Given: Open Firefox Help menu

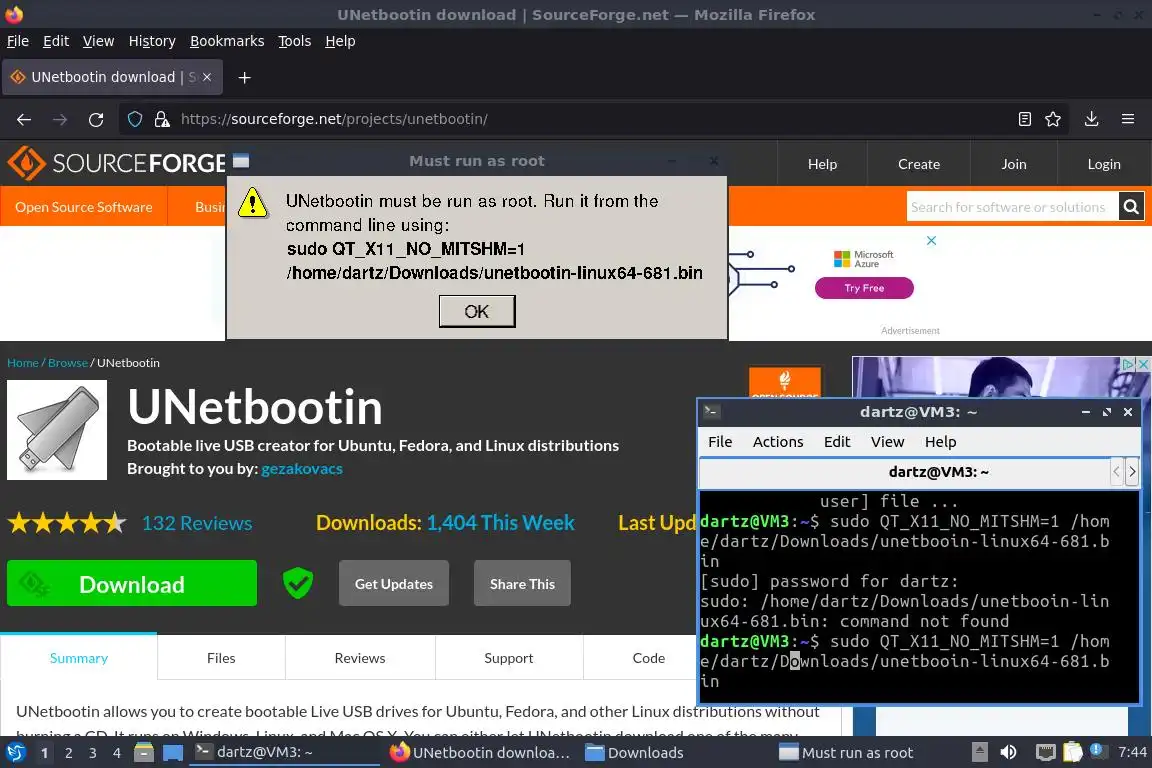Looking at the screenshot, I should (x=340, y=41).
